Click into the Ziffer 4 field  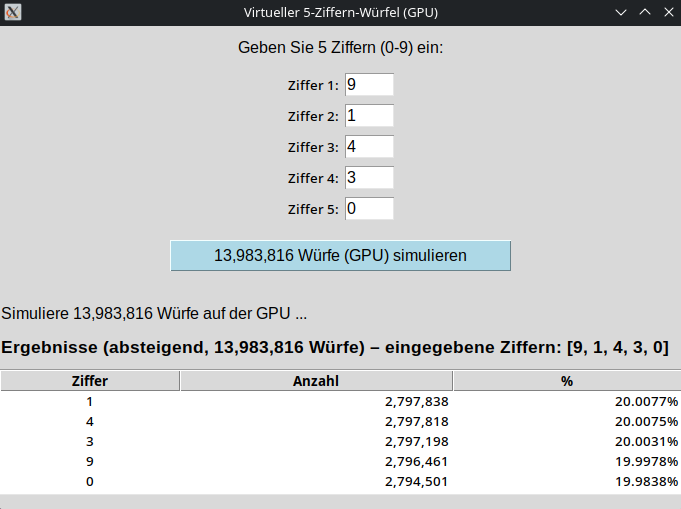tap(369, 178)
